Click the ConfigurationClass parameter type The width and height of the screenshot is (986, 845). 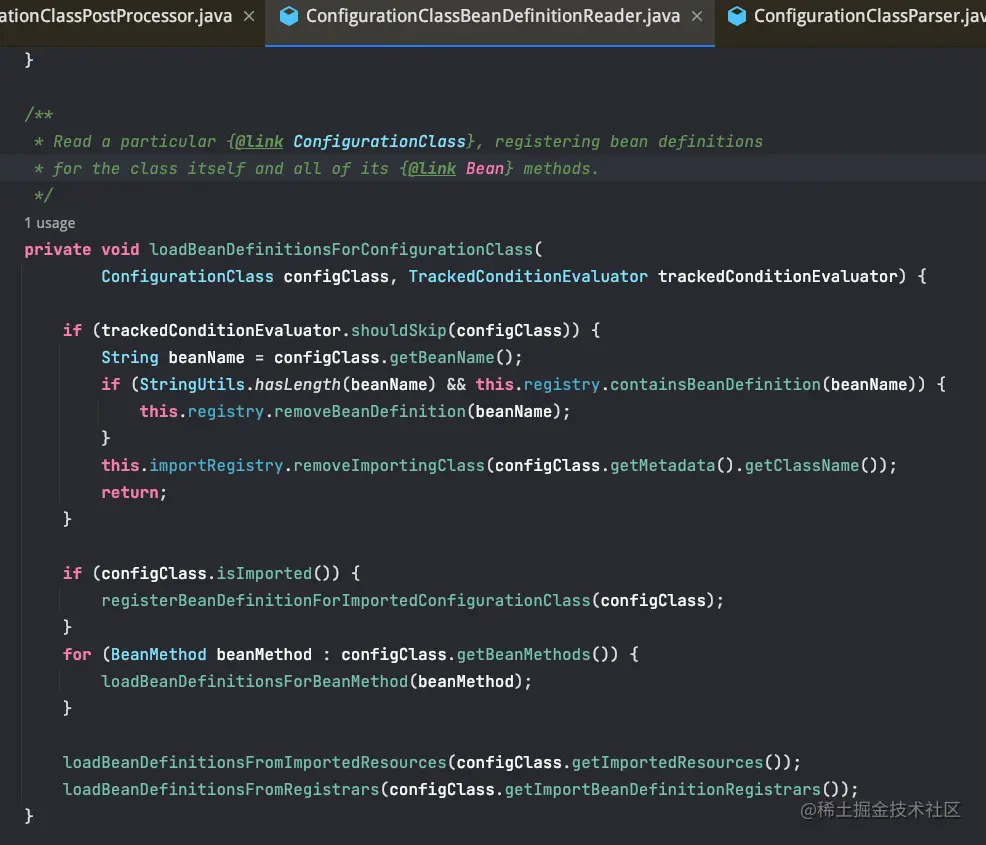coord(187,277)
